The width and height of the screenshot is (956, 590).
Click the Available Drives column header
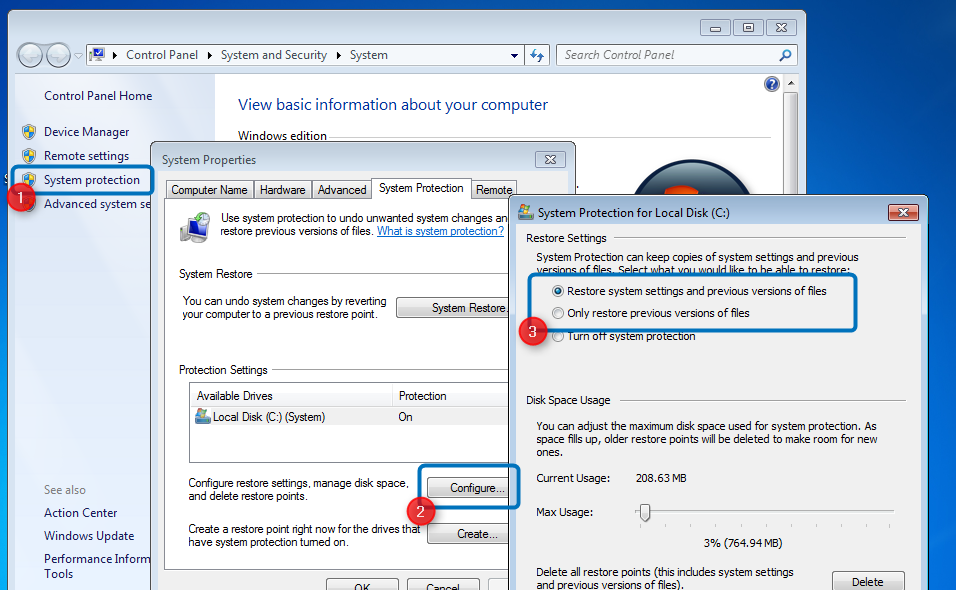[291, 396]
